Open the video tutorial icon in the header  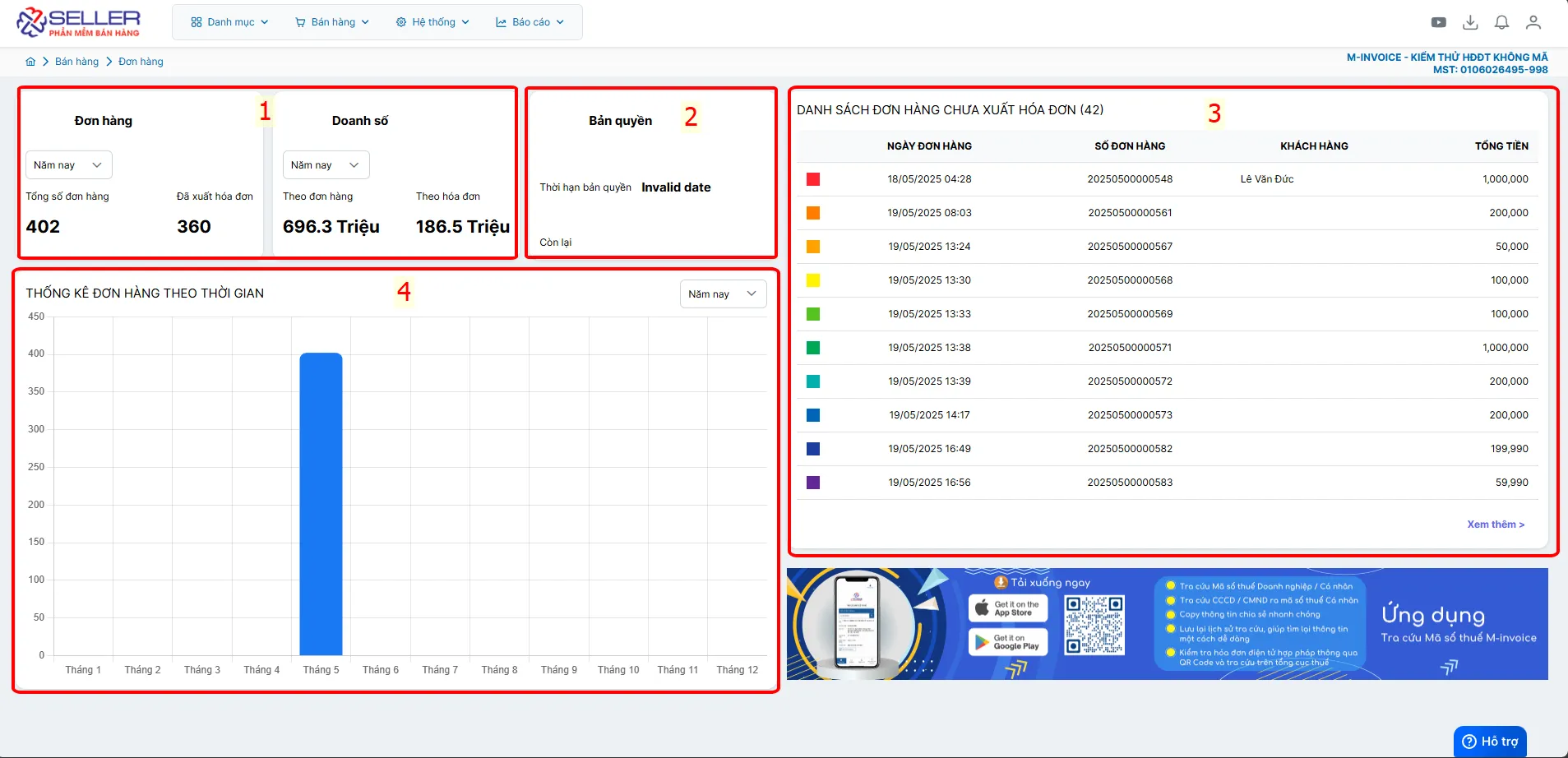1438,22
